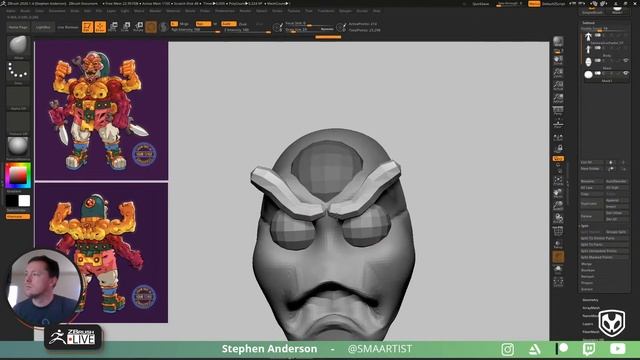Click the Frame mesh icon
This screenshot has height=360, width=640.
(558, 180)
